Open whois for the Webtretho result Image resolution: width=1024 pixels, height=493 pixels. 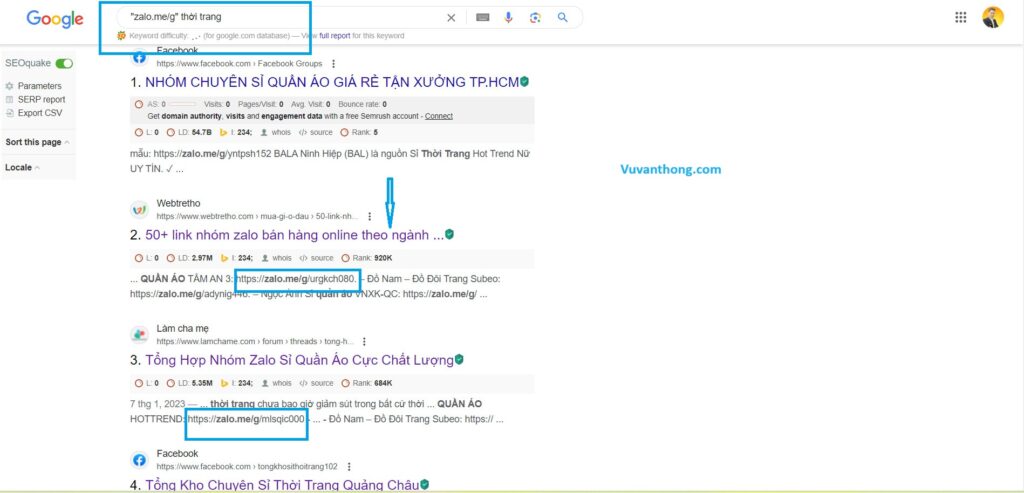[x=277, y=258]
